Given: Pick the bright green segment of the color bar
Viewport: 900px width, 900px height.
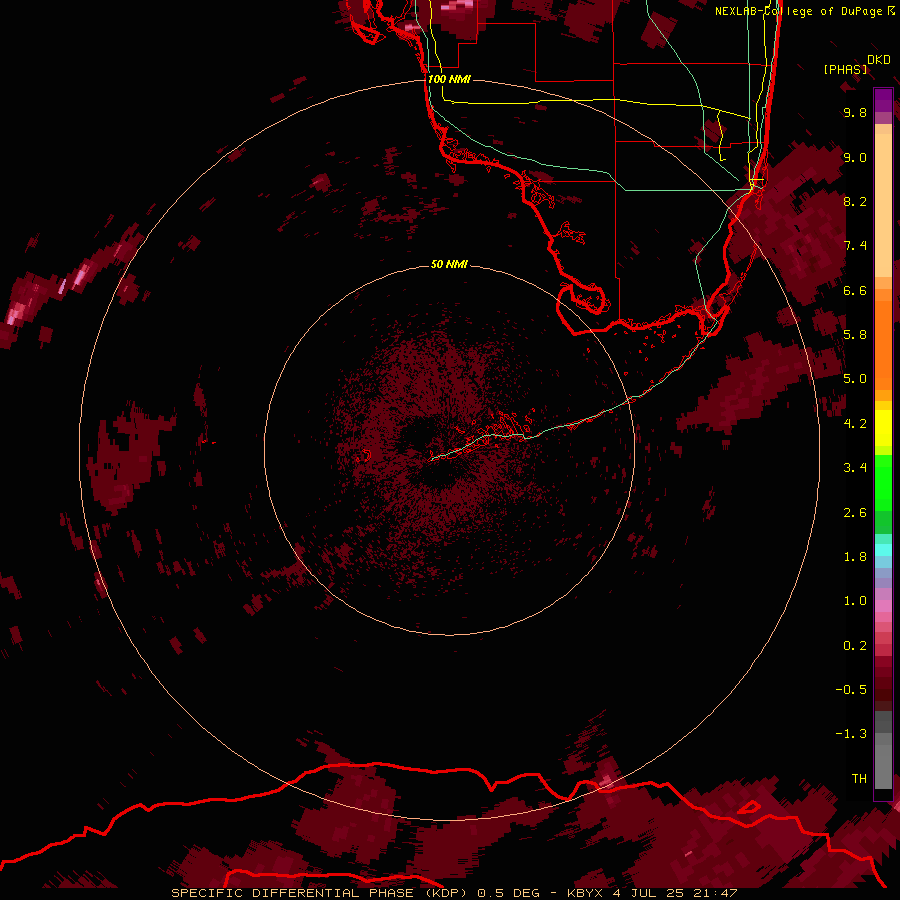Looking at the screenshot, I should point(883,483).
